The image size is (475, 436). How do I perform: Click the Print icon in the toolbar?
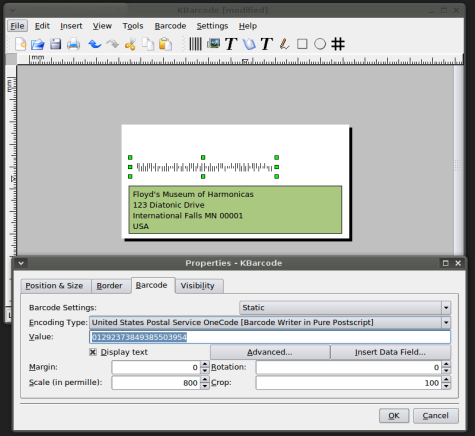(x=73, y=44)
